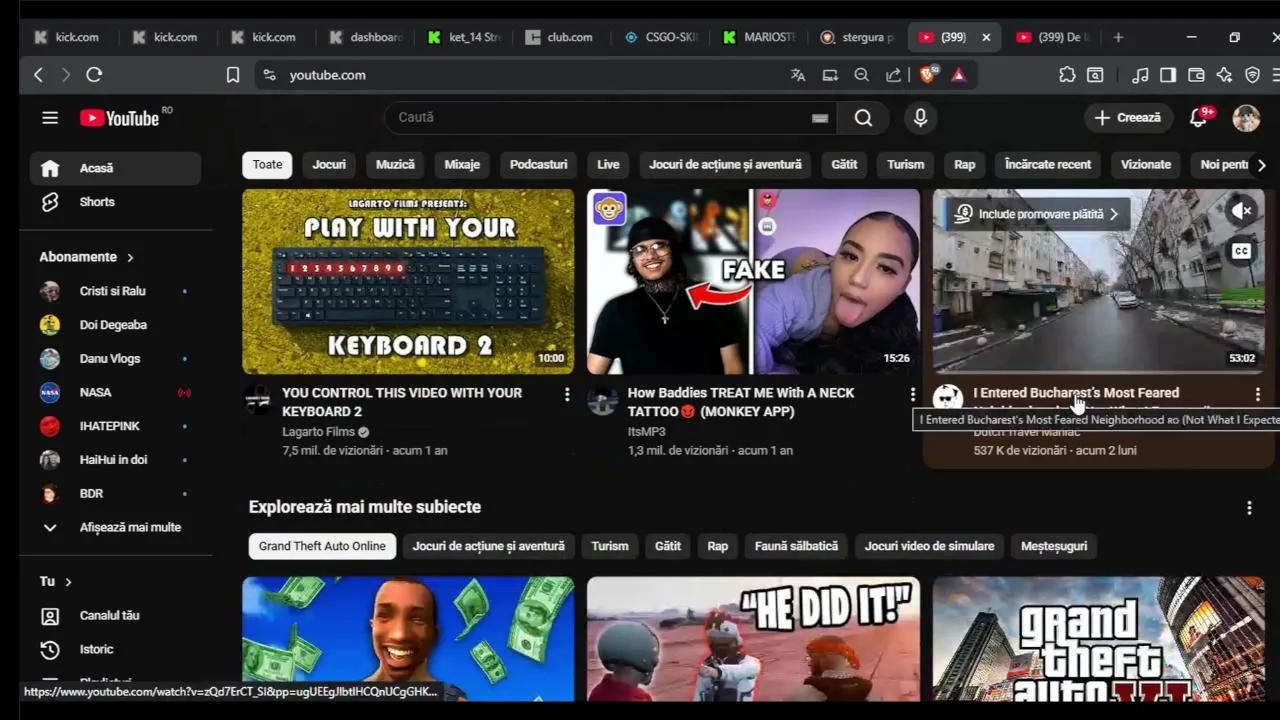Open the FAKE neck tattoo video thumbnail

pyautogui.click(x=753, y=282)
